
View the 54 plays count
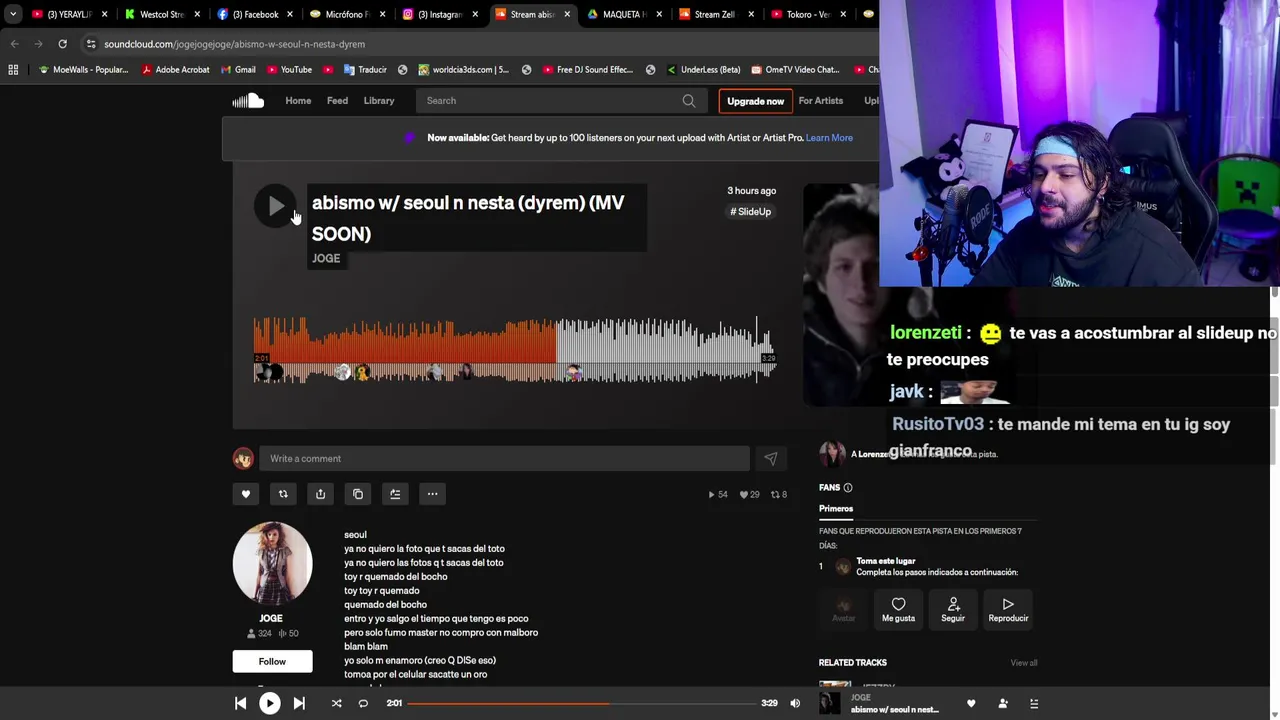point(718,494)
